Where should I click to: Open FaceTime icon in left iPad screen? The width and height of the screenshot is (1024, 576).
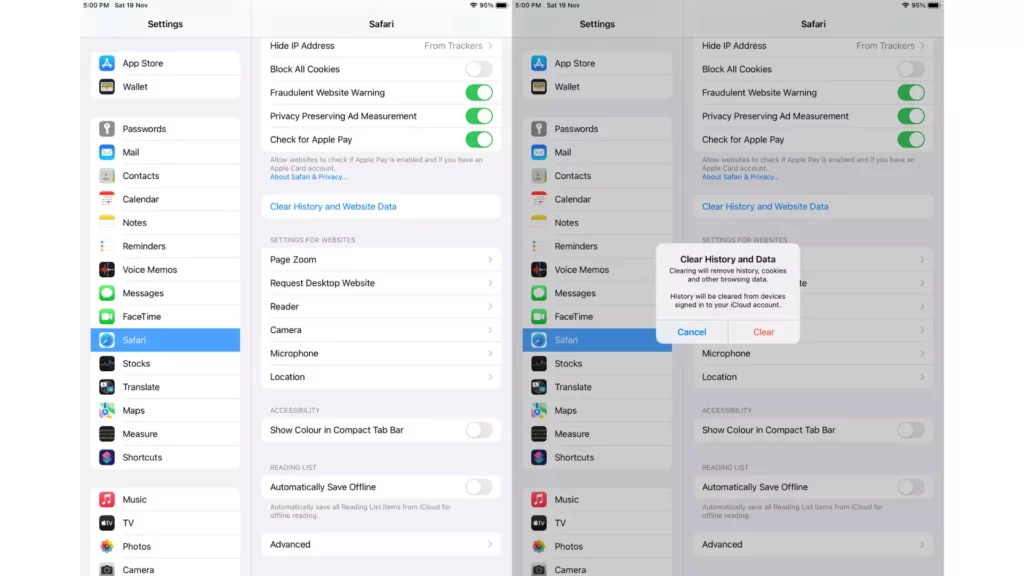point(106,317)
